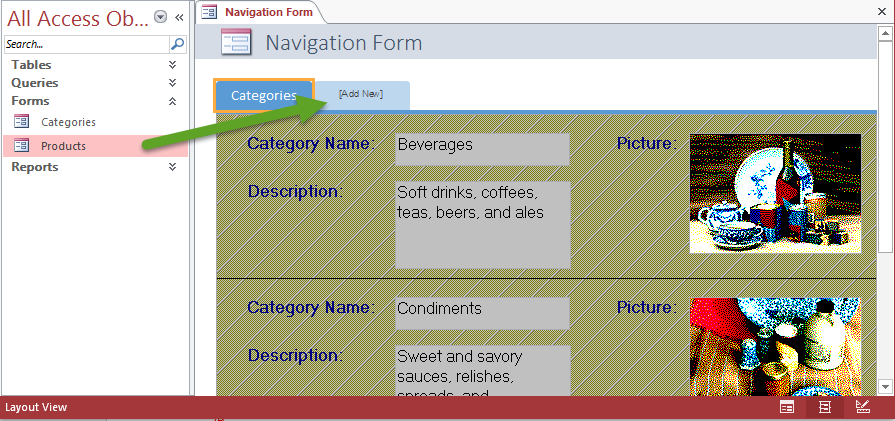Click the Navigation Form header logo icon
Image resolution: width=895 pixels, height=421 pixels.
click(236, 42)
